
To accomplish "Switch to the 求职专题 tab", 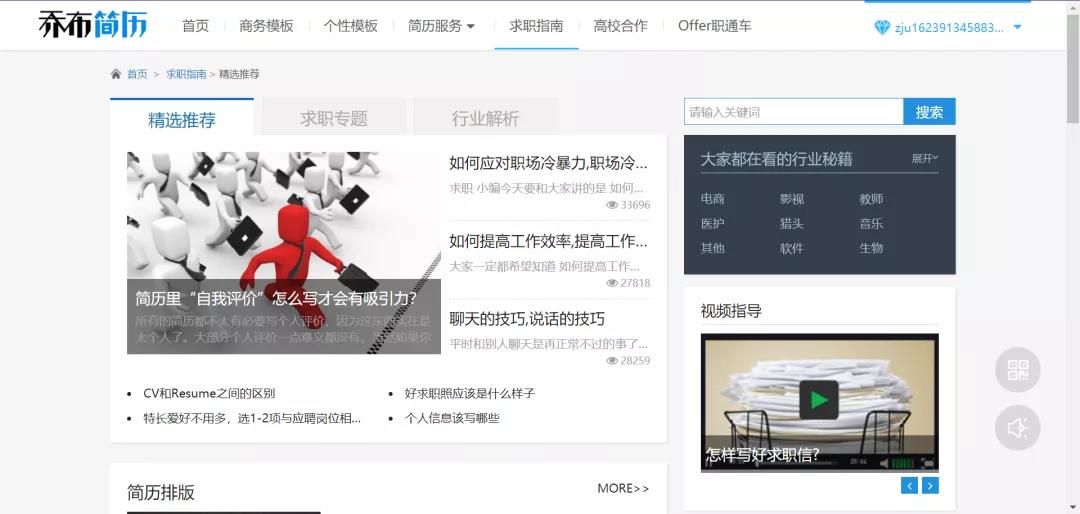I will tap(333, 119).
